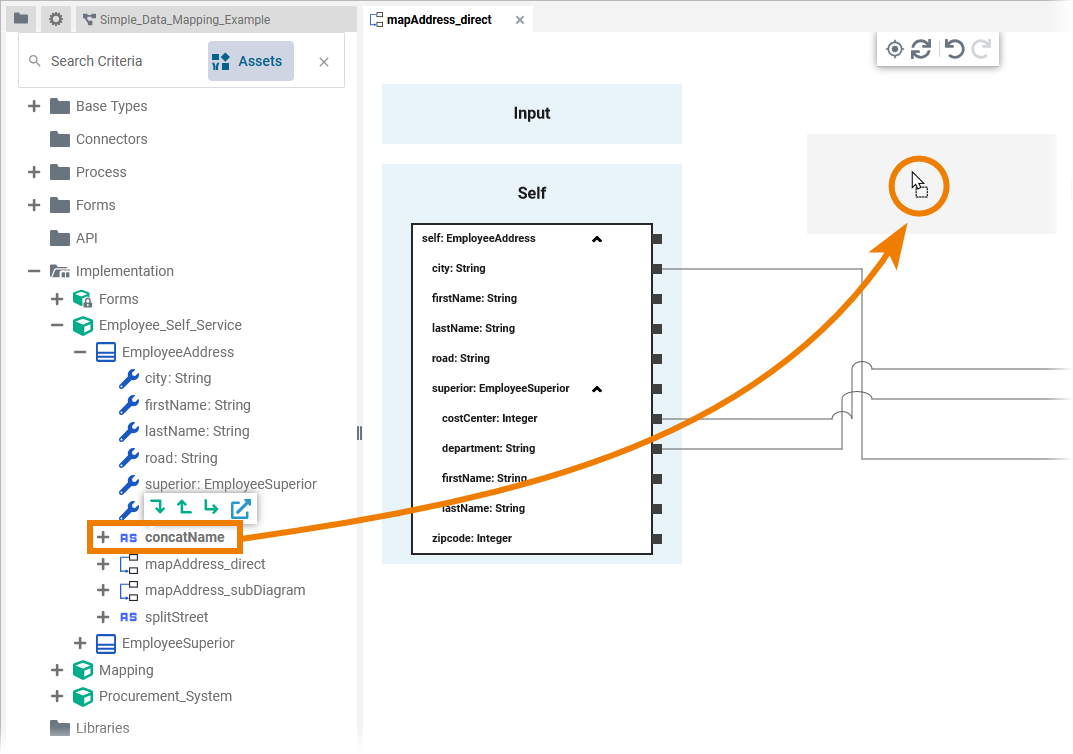Close the mapAddress_direct tab
This screenshot has width=1073, height=754.
[519, 20]
